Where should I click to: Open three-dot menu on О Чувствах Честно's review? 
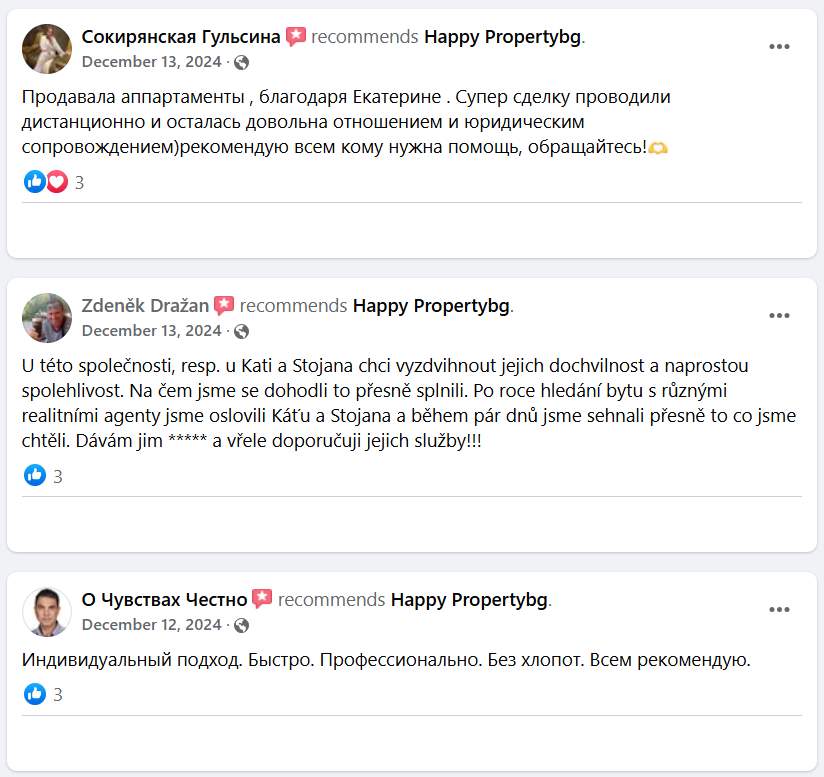pos(779,610)
